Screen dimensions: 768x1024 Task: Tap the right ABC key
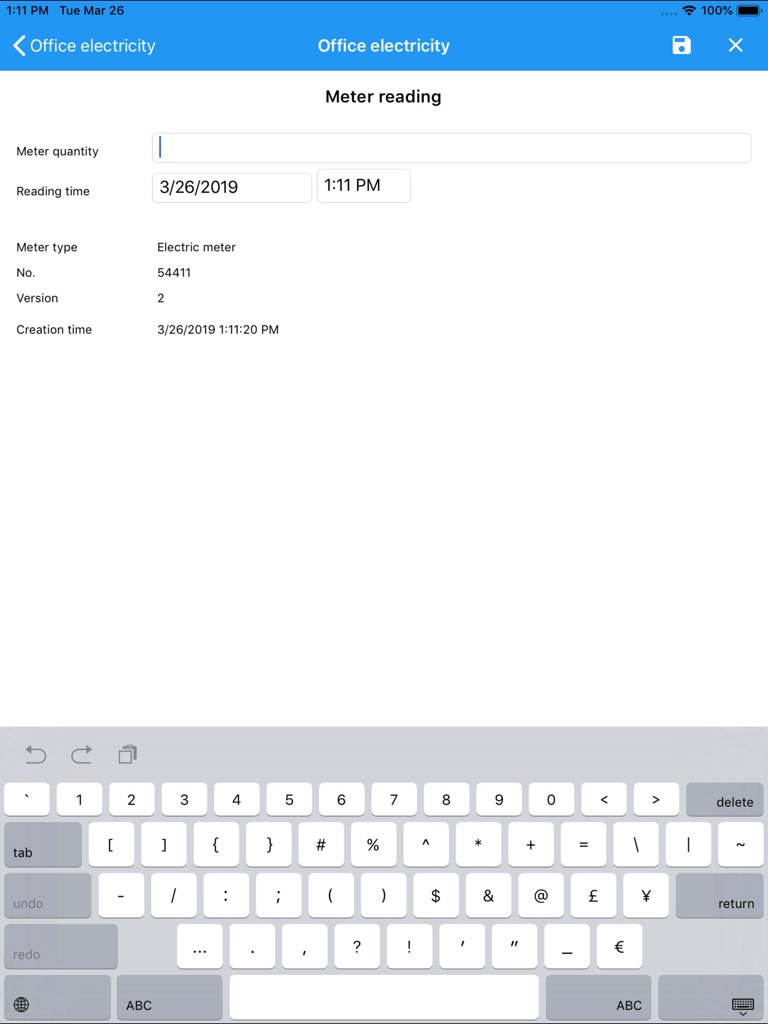(598, 997)
